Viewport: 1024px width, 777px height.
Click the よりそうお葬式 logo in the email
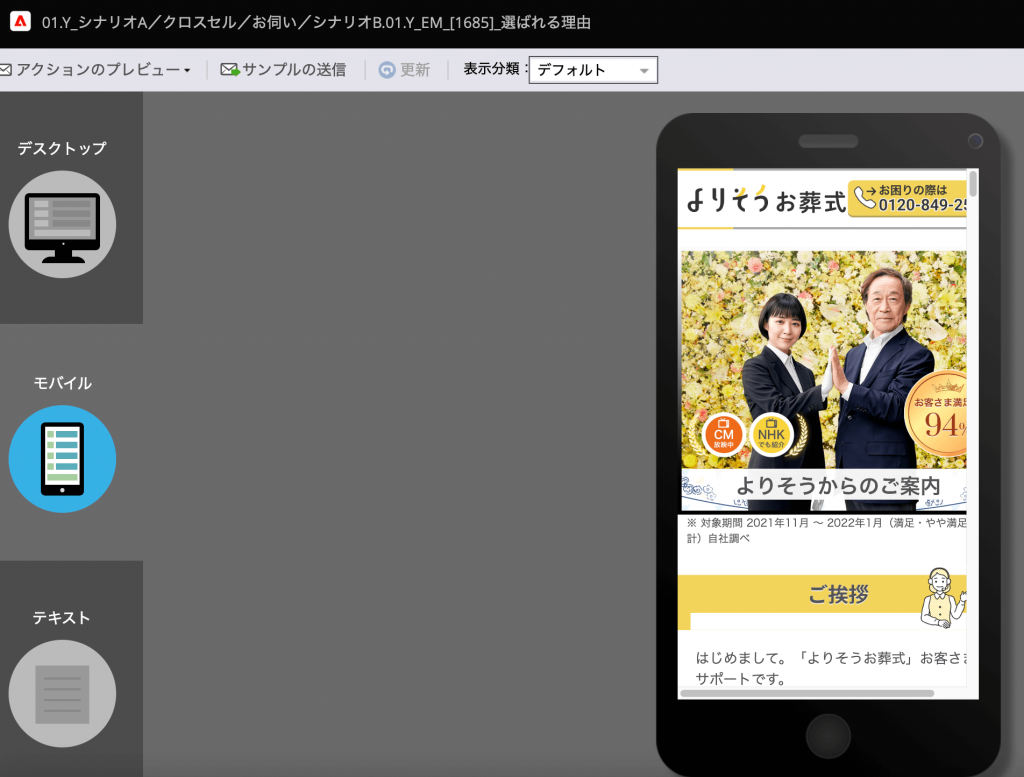[765, 200]
